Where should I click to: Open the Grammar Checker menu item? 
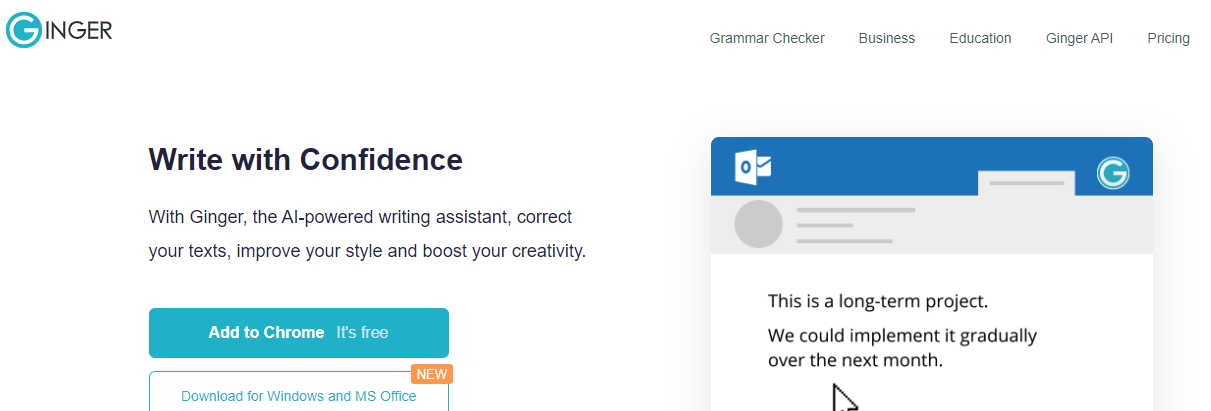tap(767, 38)
